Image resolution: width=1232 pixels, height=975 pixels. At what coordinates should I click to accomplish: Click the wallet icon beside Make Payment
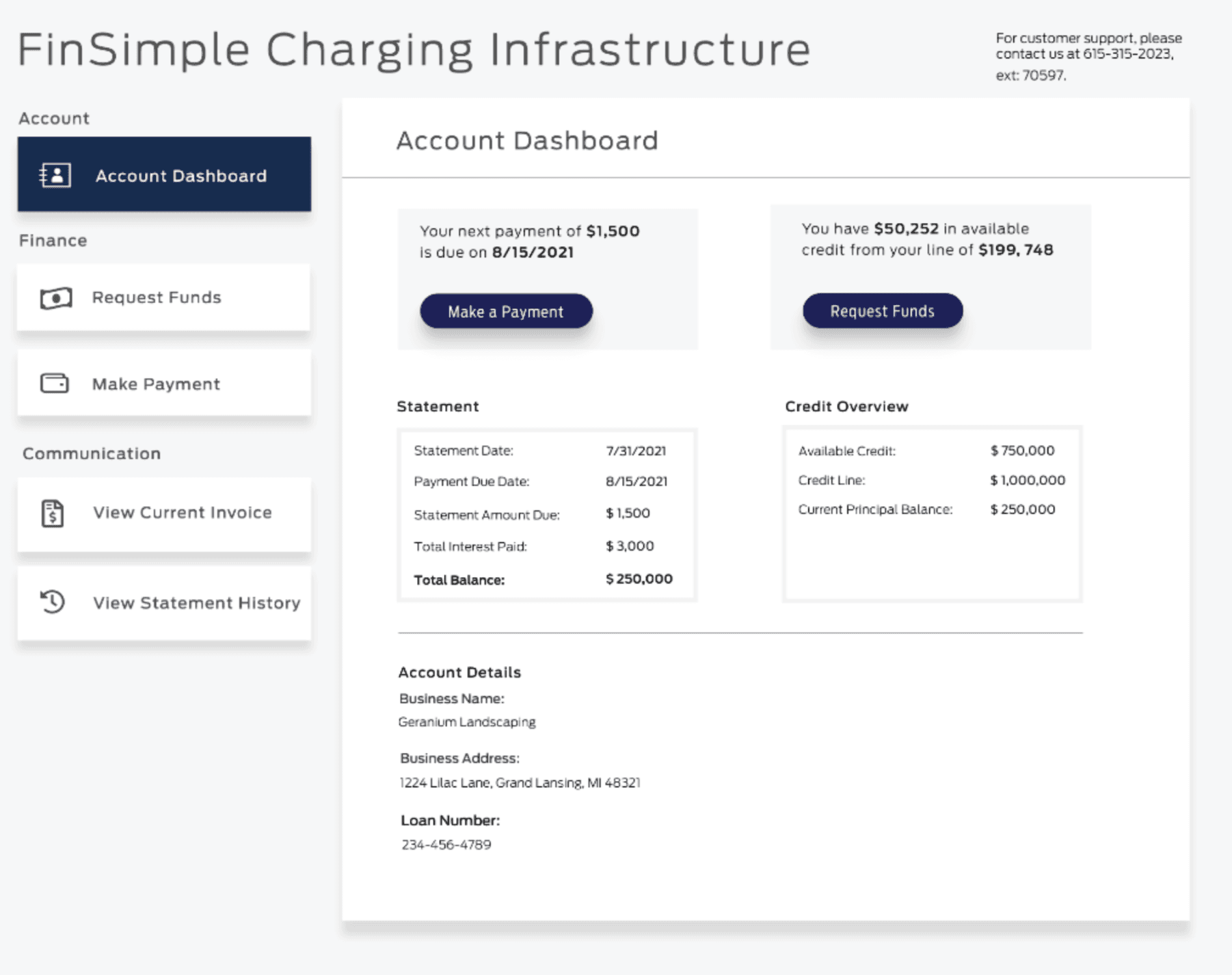54,384
